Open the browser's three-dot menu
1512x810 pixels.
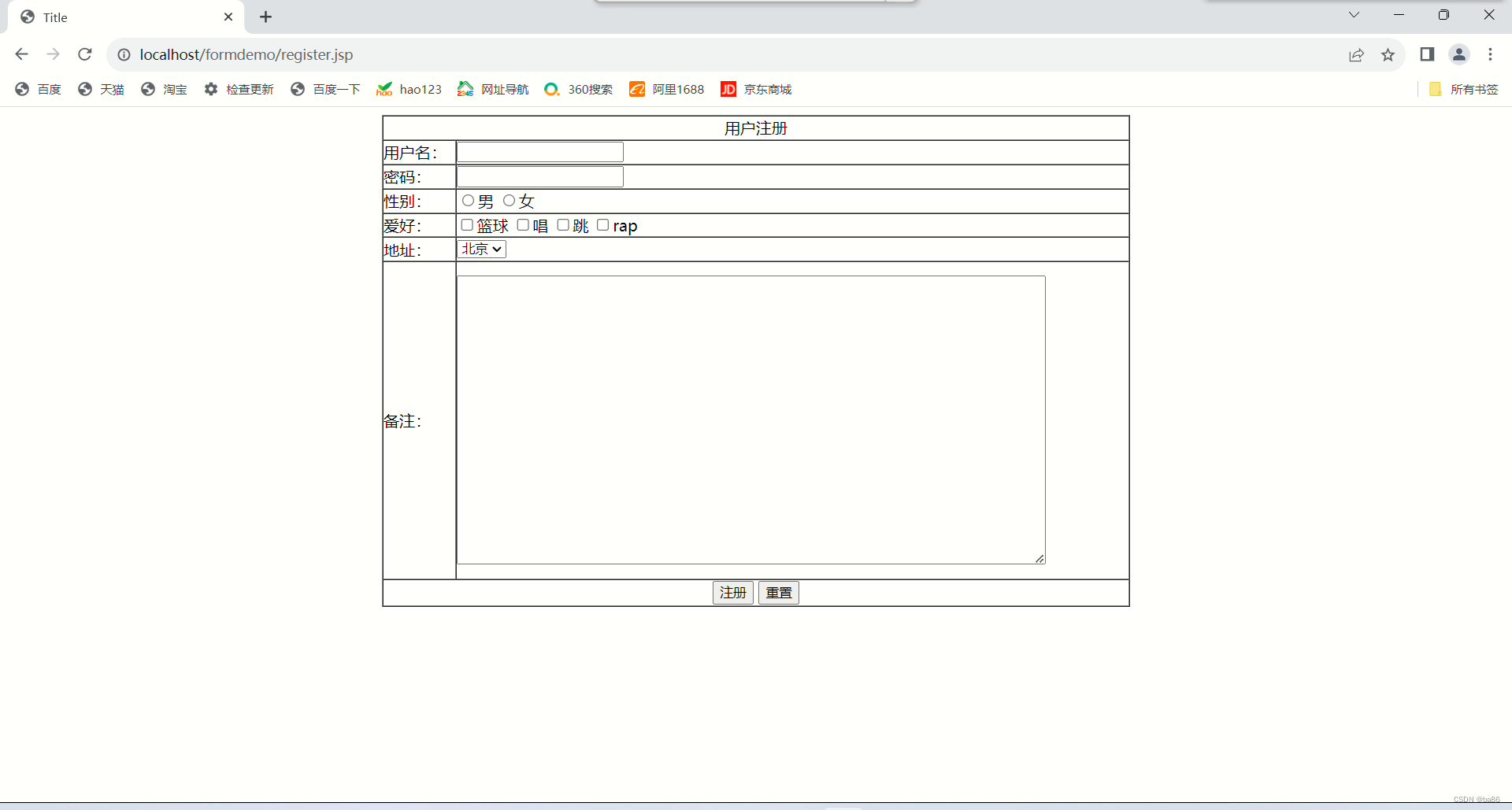coord(1490,54)
